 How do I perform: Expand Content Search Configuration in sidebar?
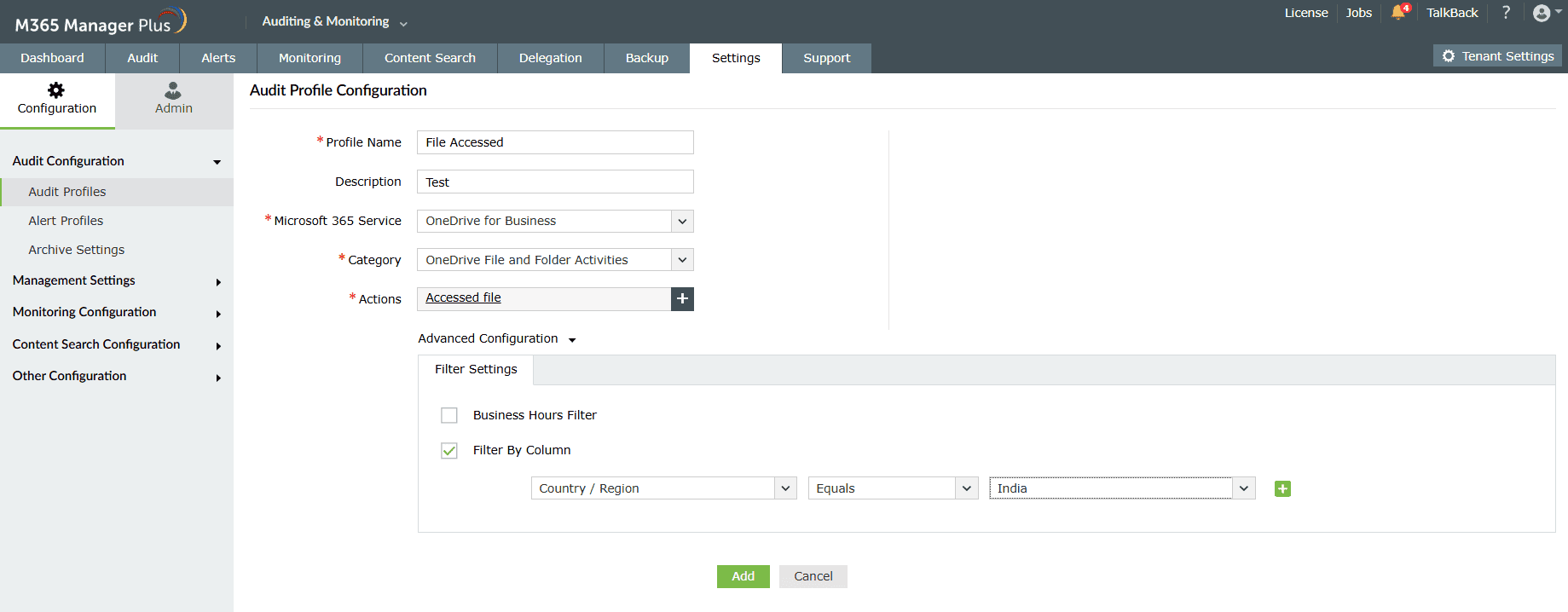point(117,344)
